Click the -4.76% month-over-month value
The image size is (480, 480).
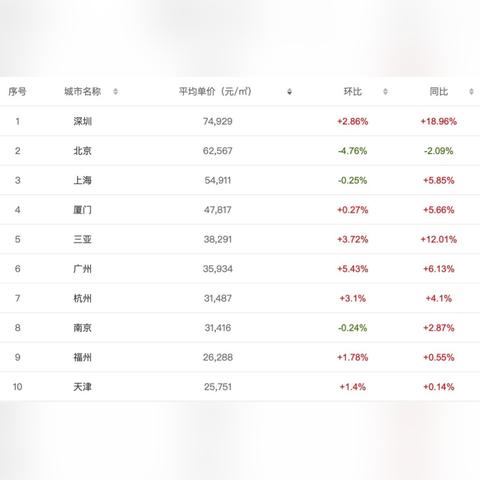(352, 151)
